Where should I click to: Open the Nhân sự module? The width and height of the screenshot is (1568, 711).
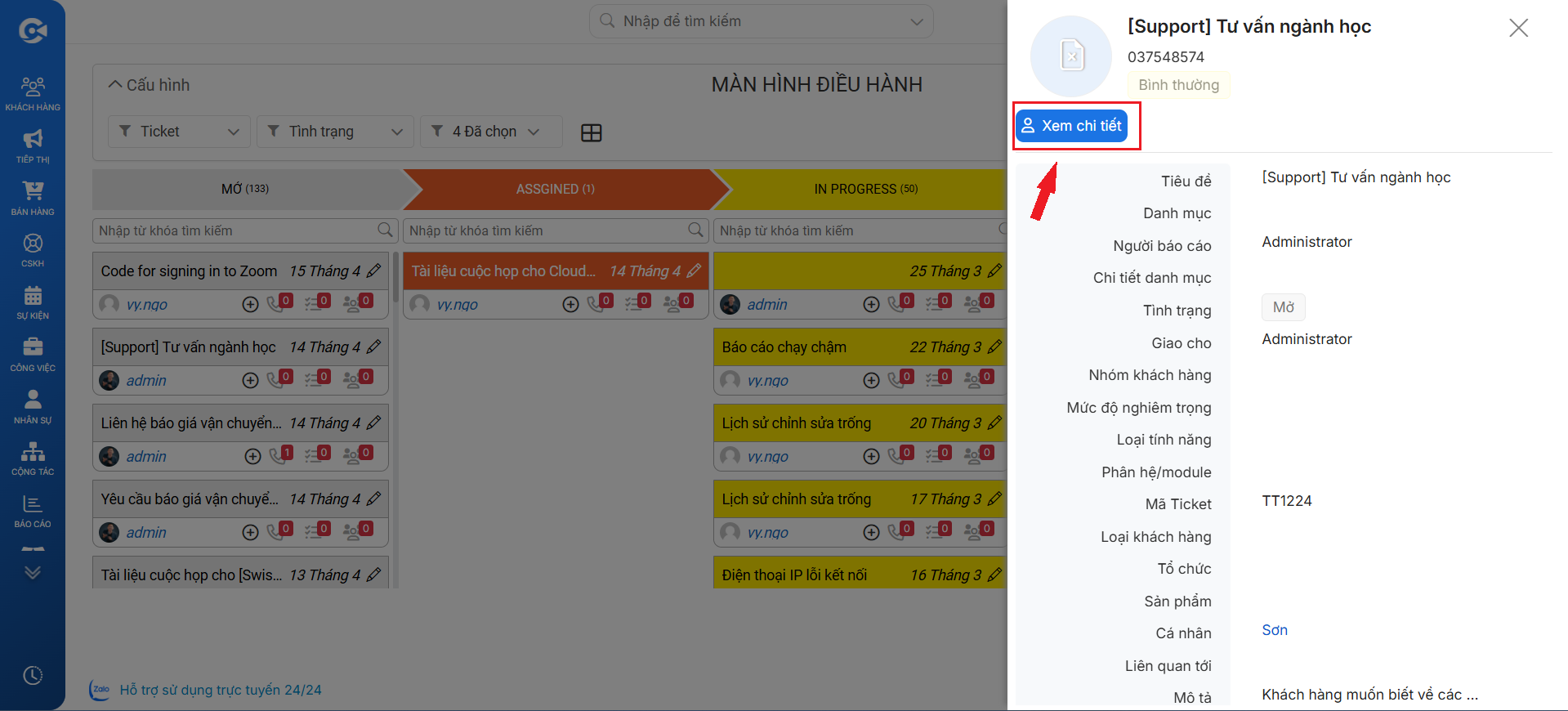click(x=33, y=407)
